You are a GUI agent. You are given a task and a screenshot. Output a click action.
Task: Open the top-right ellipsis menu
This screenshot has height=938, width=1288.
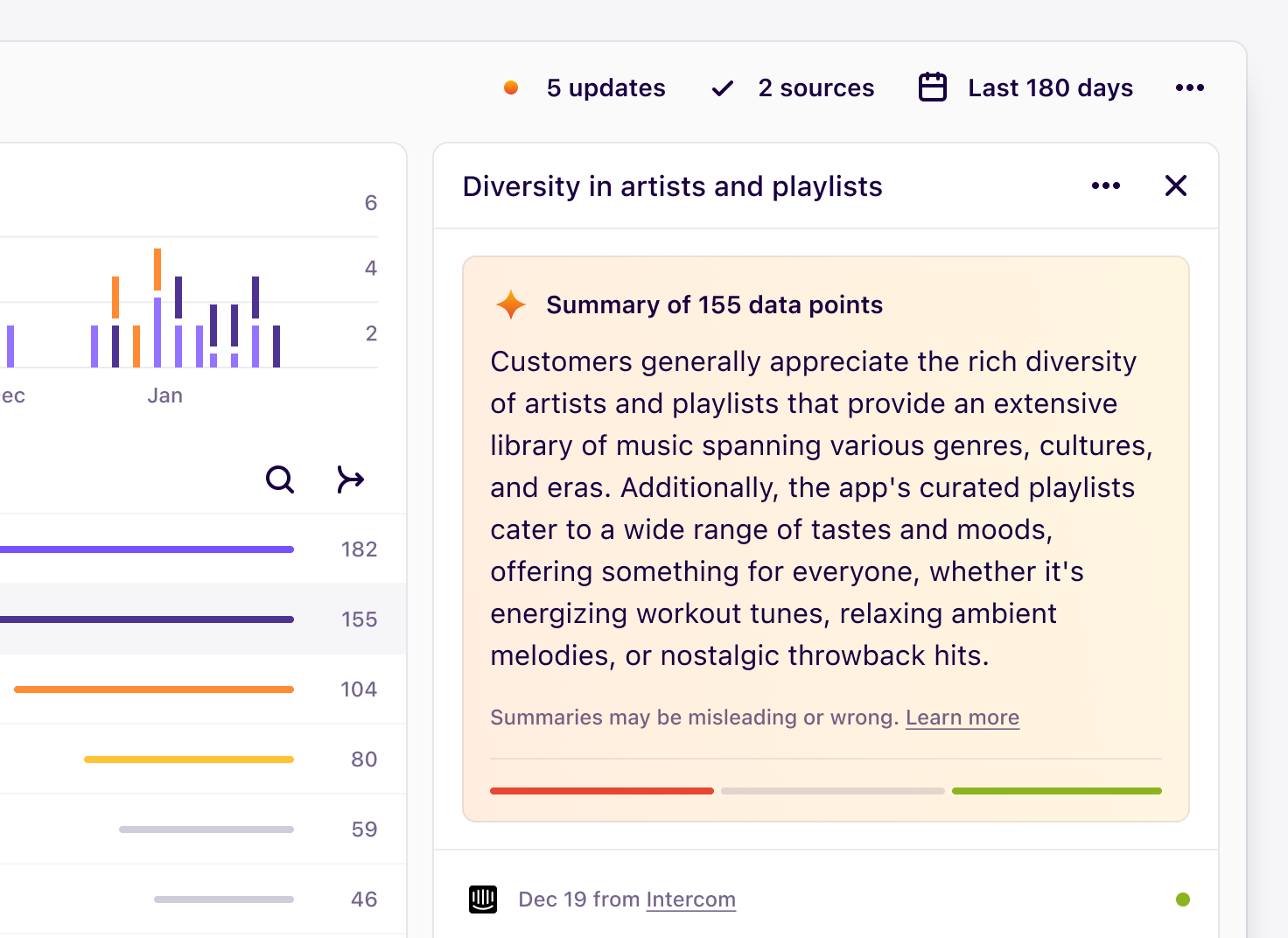point(1190,87)
